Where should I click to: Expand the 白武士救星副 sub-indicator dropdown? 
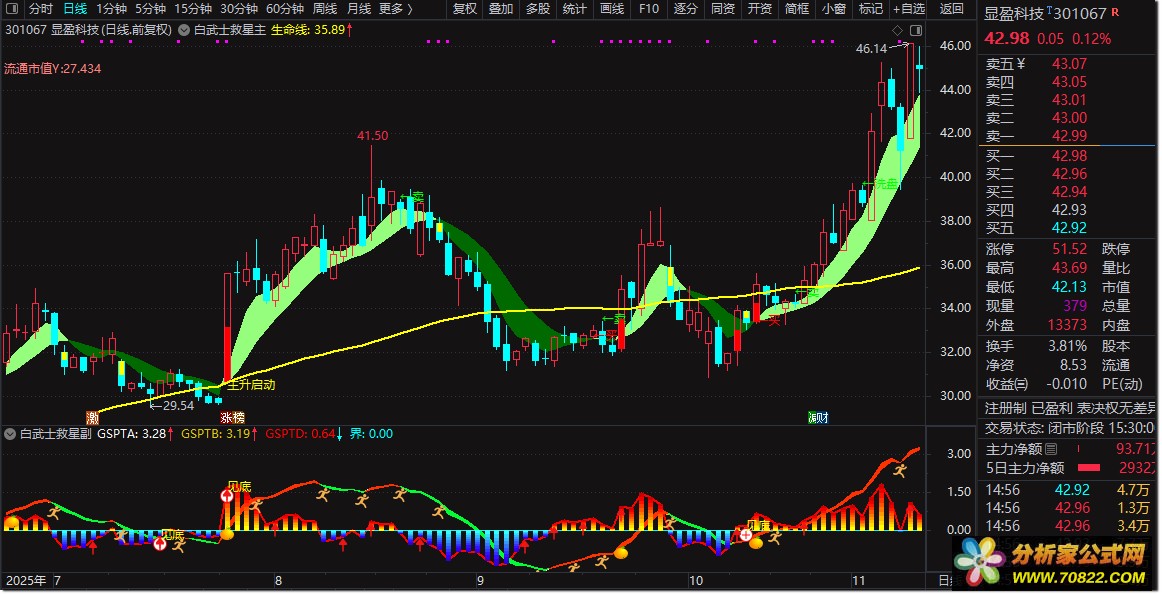(10, 434)
